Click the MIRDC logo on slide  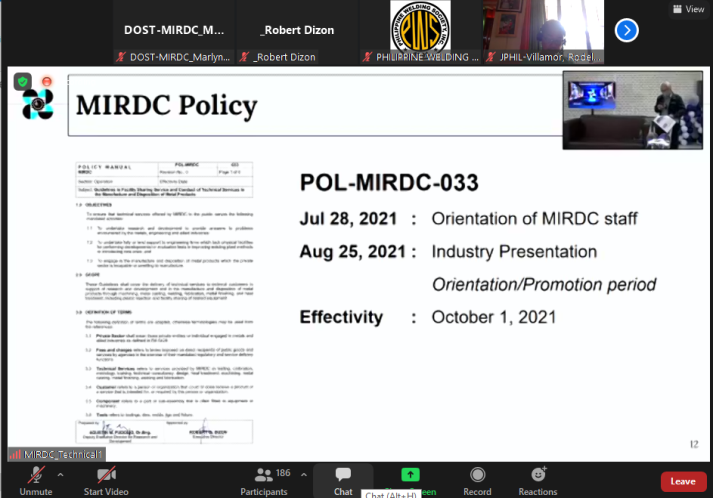click(38, 104)
